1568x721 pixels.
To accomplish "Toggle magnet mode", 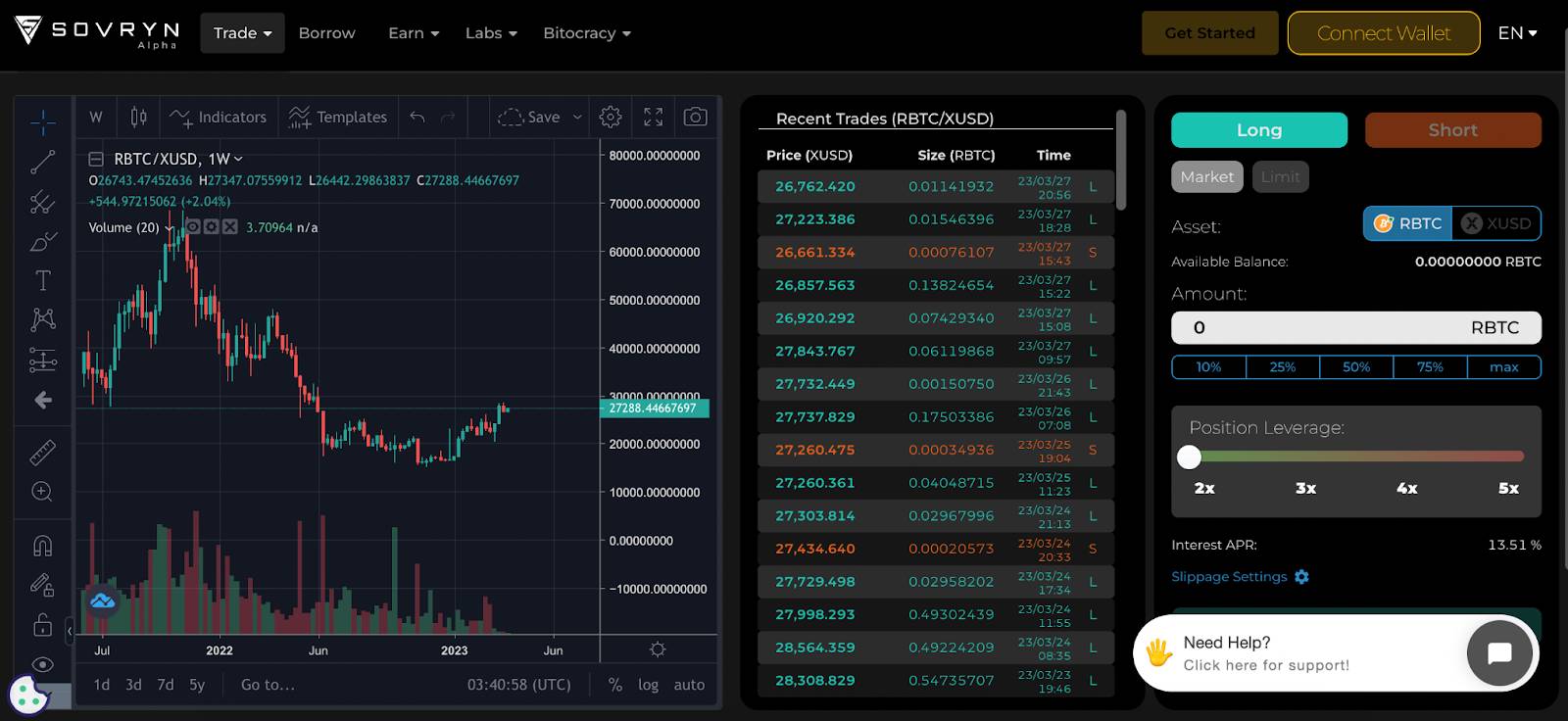I will pyautogui.click(x=42, y=545).
